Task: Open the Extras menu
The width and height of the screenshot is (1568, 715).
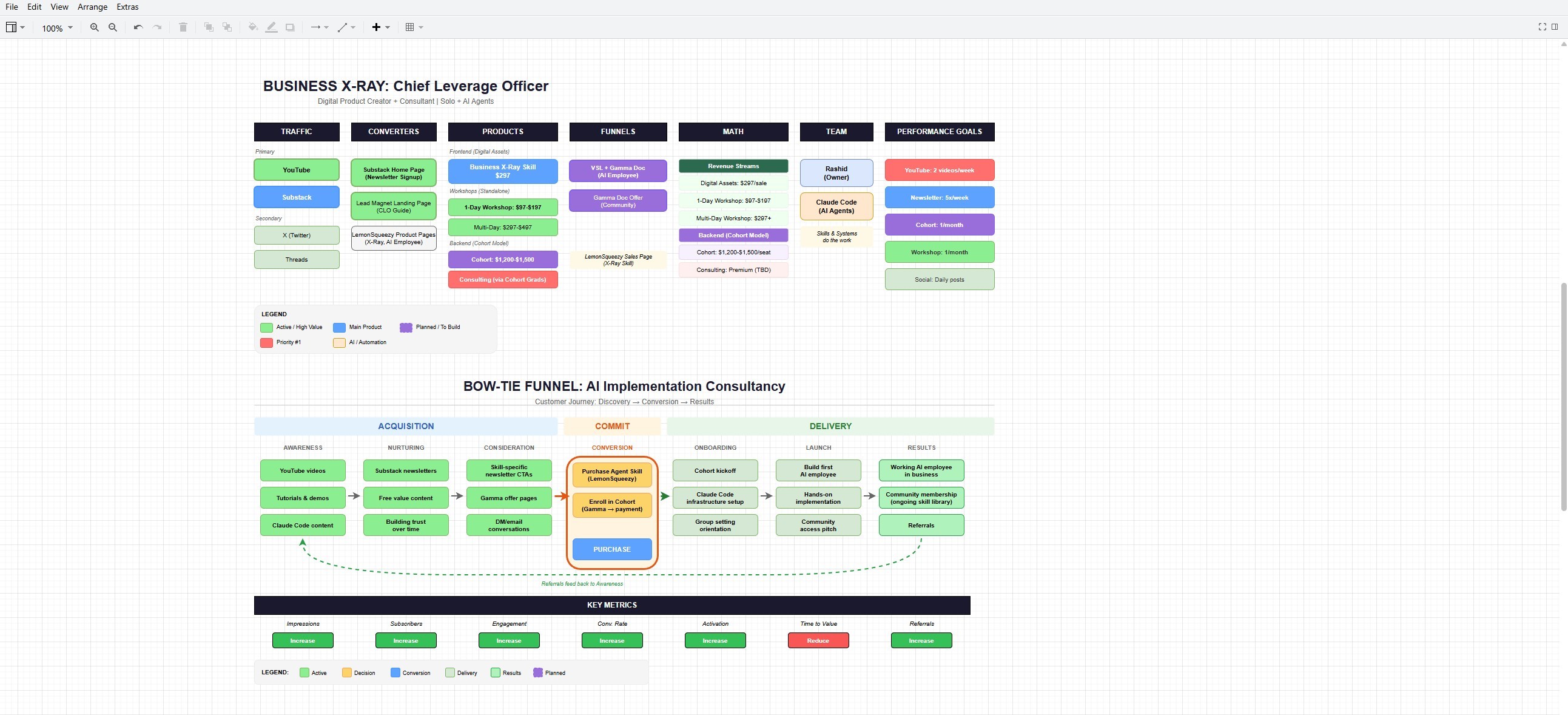Action: point(127,7)
